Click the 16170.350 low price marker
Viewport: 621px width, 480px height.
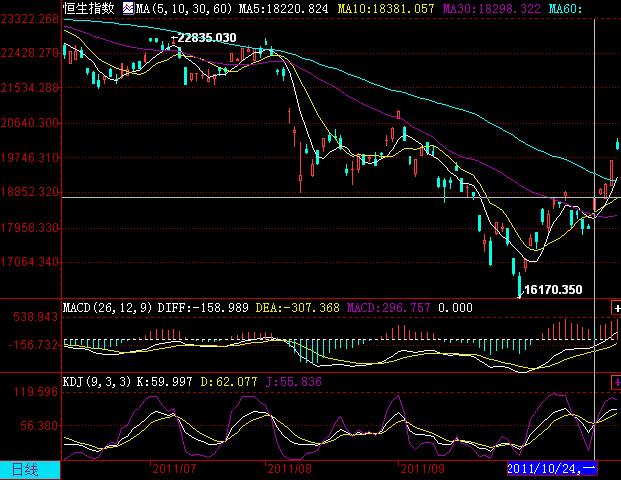[553, 290]
